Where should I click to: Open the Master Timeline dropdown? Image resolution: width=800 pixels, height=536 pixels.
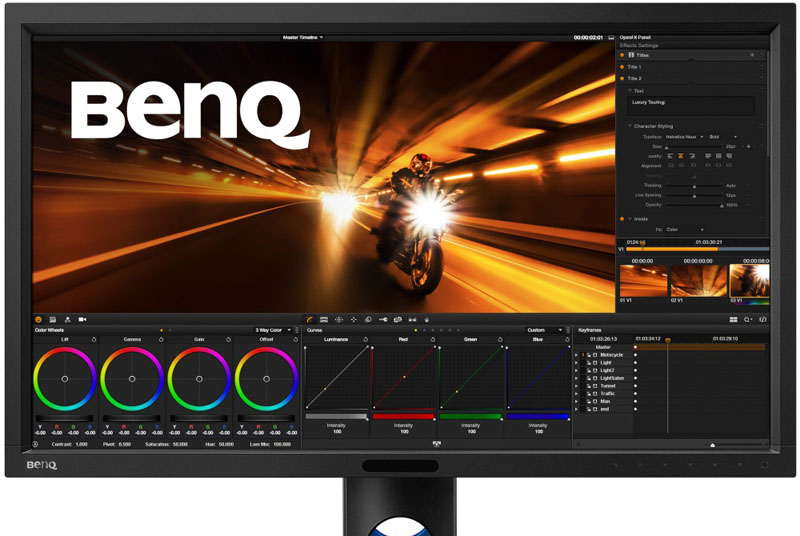pyautogui.click(x=303, y=38)
